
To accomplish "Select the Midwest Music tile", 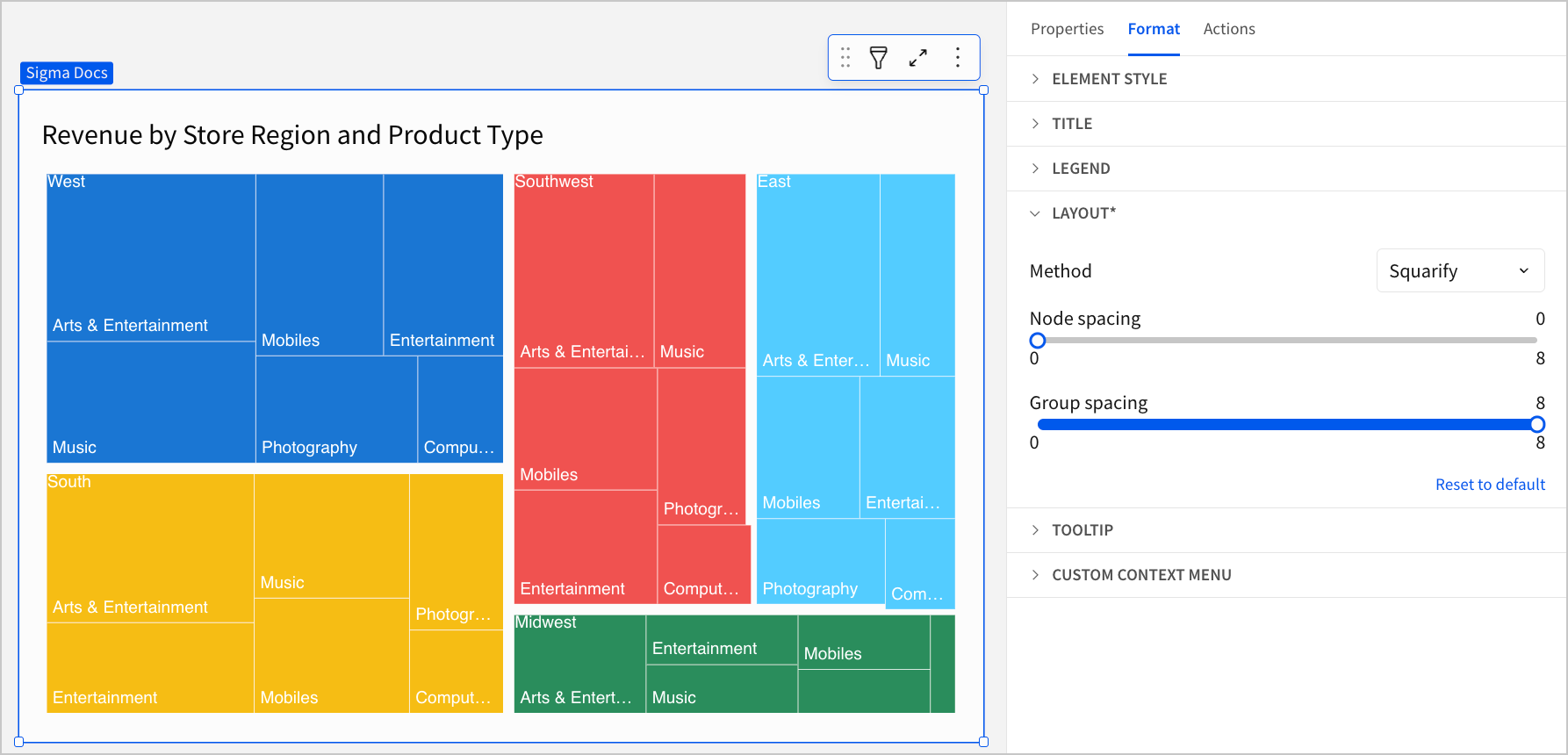I will pos(722,689).
